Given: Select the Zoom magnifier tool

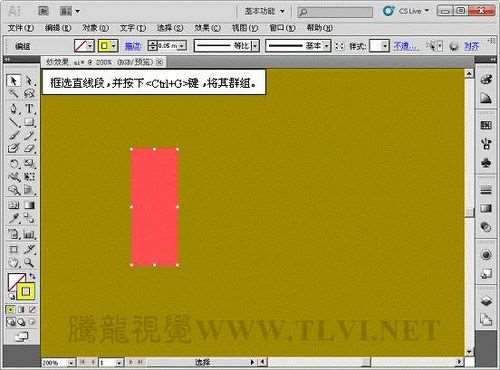Looking at the screenshot, I should click(29, 263).
